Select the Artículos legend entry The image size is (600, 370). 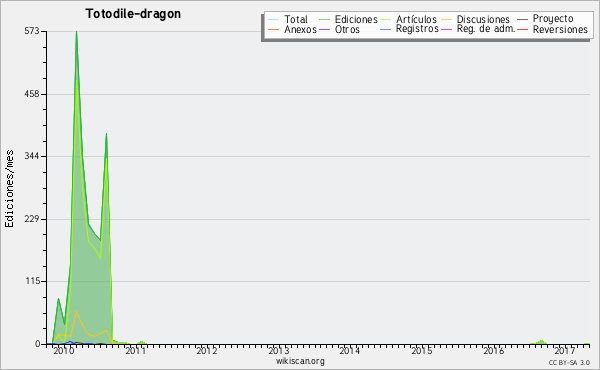point(416,19)
